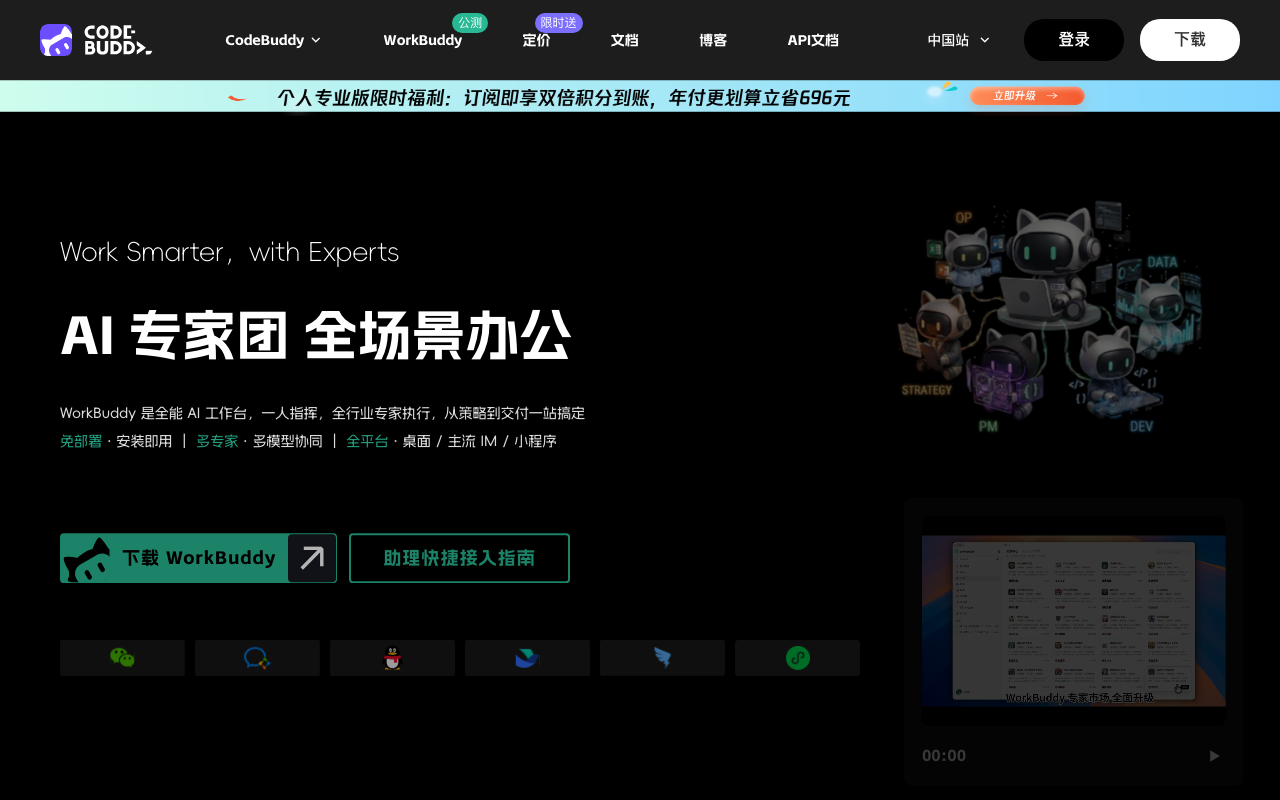1280x800 pixels.
Task: Open the API文档 menu item
Action: [x=813, y=40]
